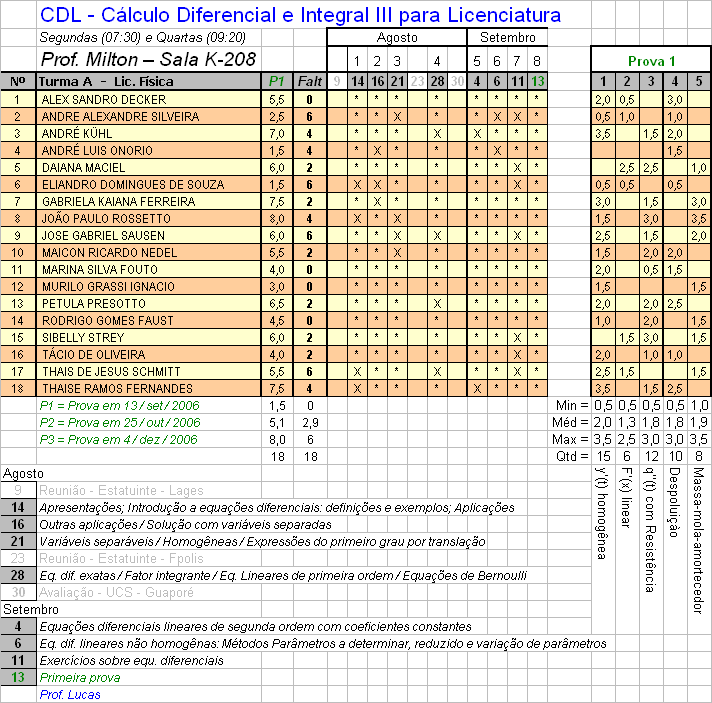The height and width of the screenshot is (703, 712).
Task: Click 'Reunião - Estatuinte - Lages' entry
Action: click(121, 490)
